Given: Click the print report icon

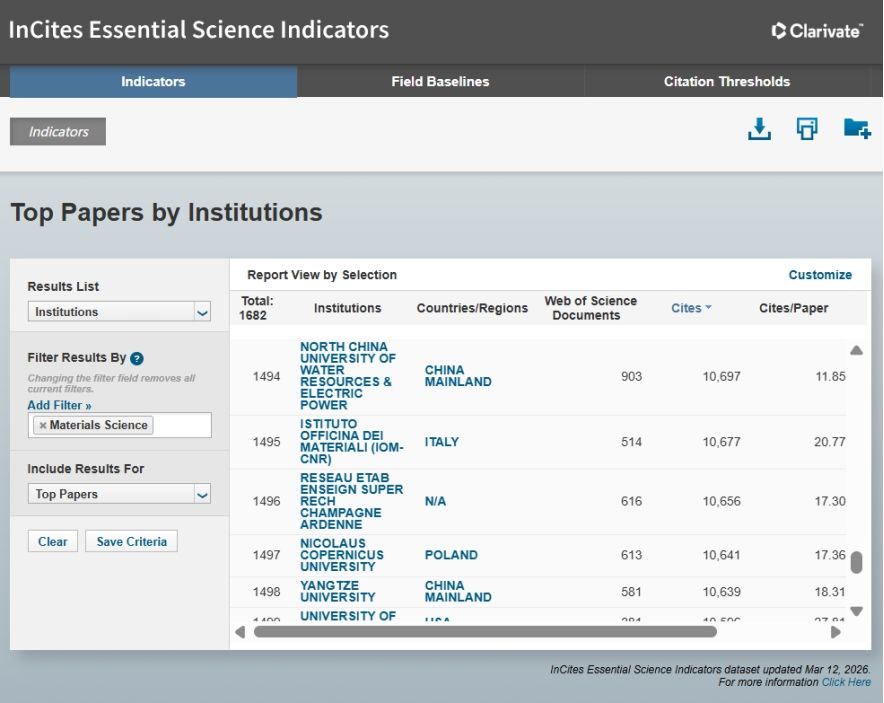Looking at the screenshot, I should pyautogui.click(x=807, y=129).
